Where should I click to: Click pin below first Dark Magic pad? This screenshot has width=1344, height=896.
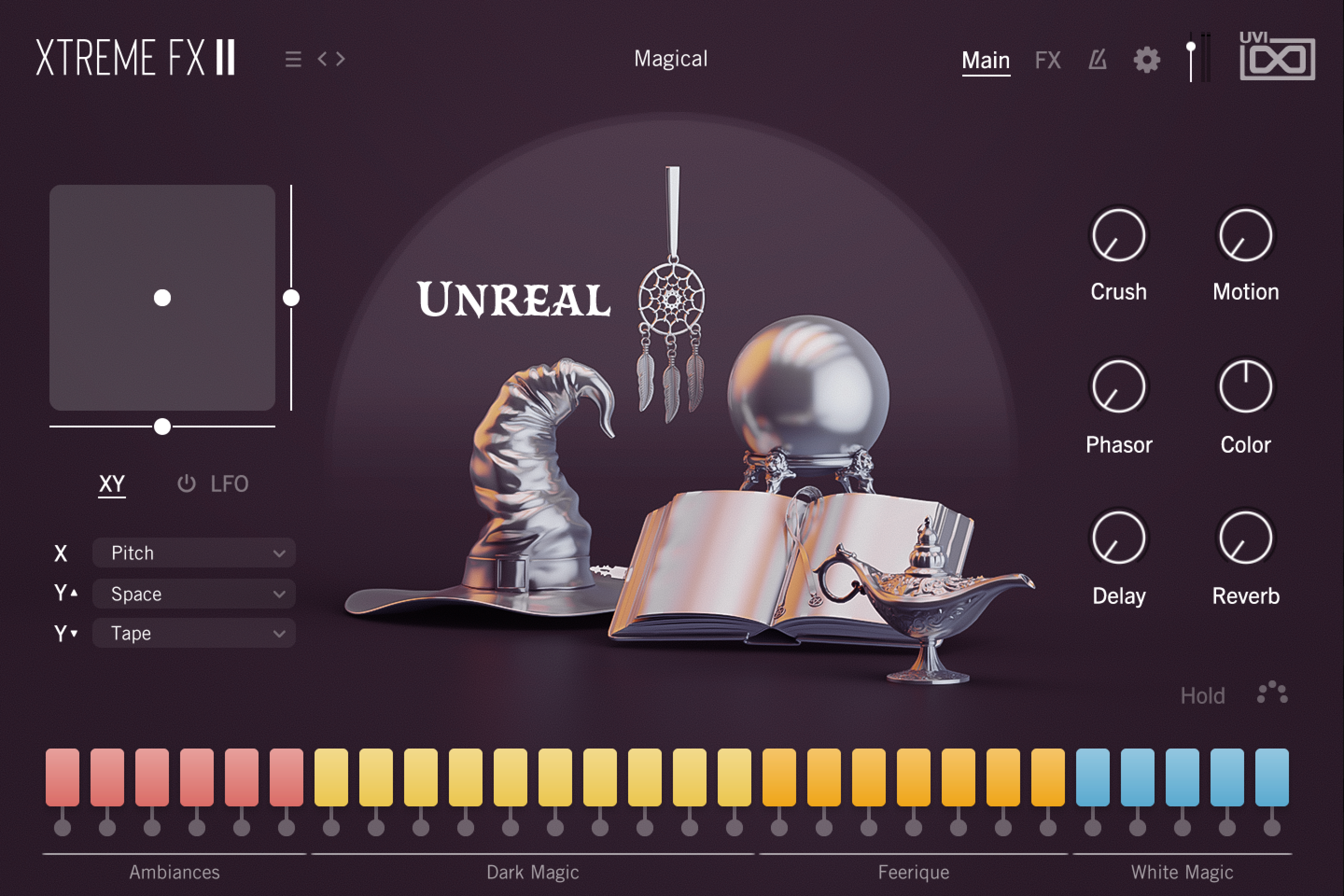331,826
